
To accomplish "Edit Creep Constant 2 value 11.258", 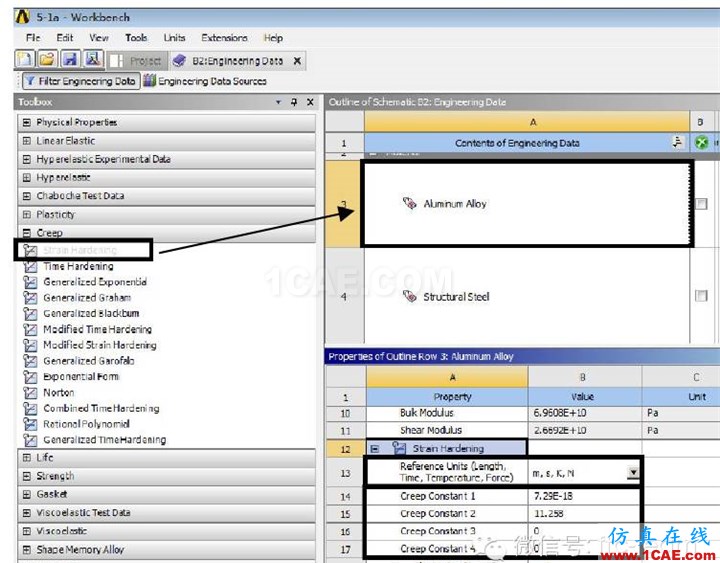I will [x=584, y=513].
